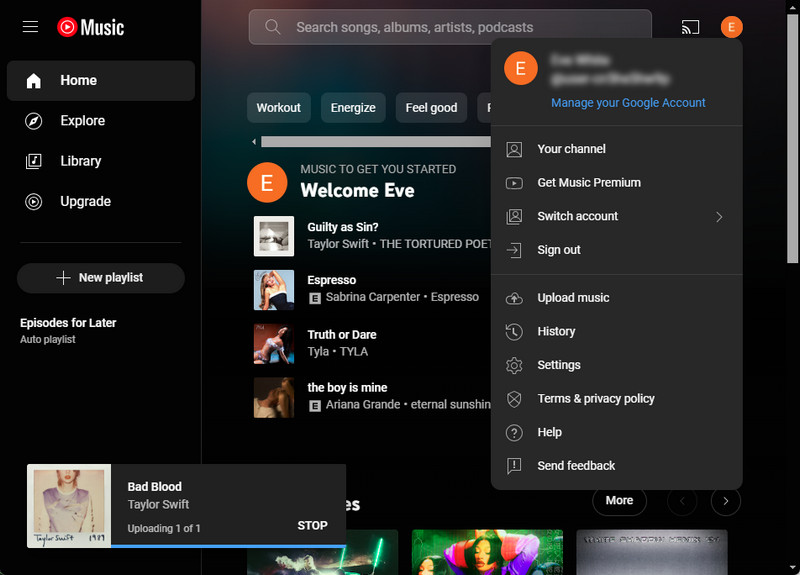Stop the Bad Blood upload
Viewport: 800px width, 575px height.
pyautogui.click(x=312, y=526)
